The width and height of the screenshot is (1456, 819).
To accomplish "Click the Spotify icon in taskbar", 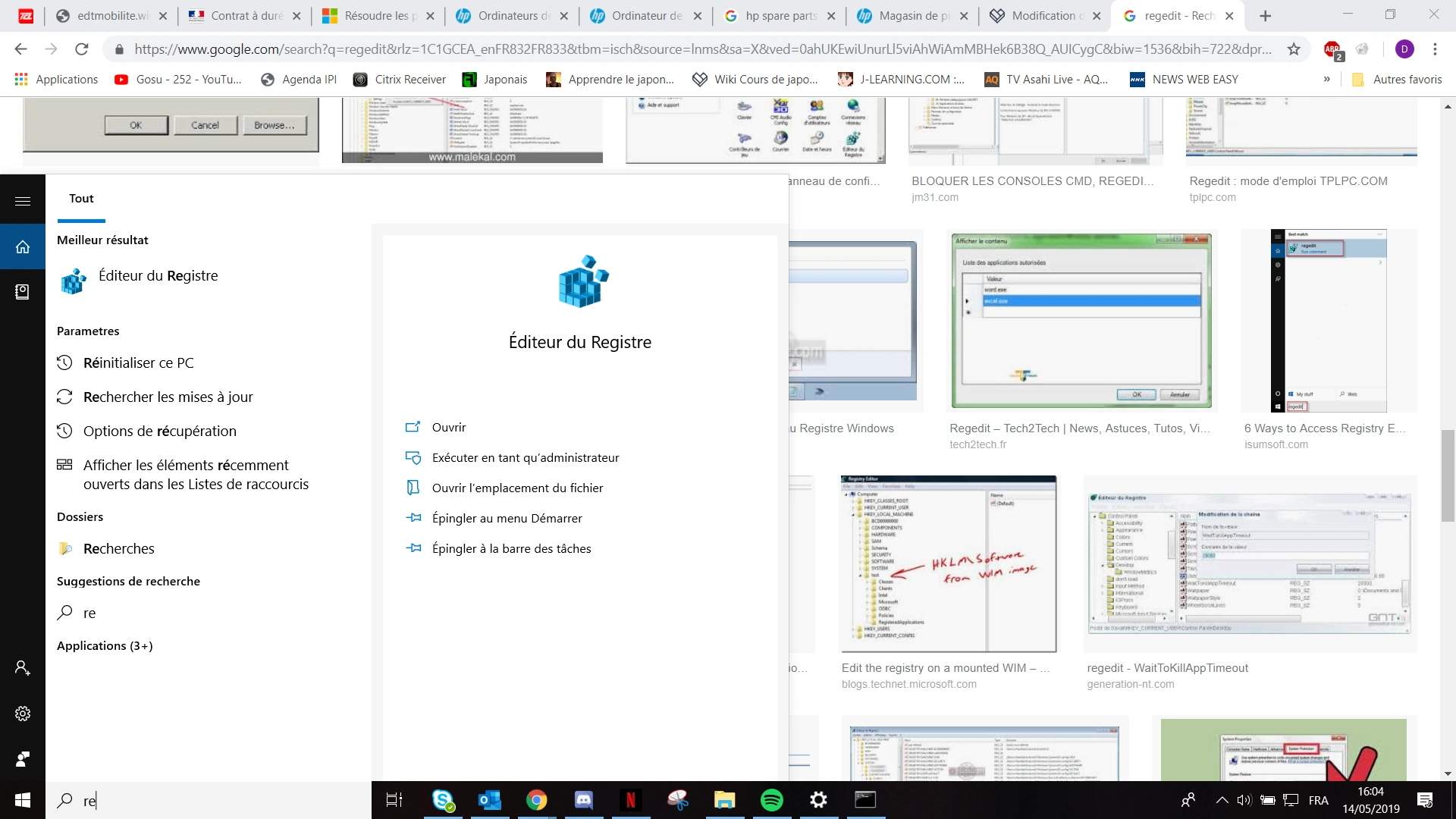I will [x=771, y=800].
